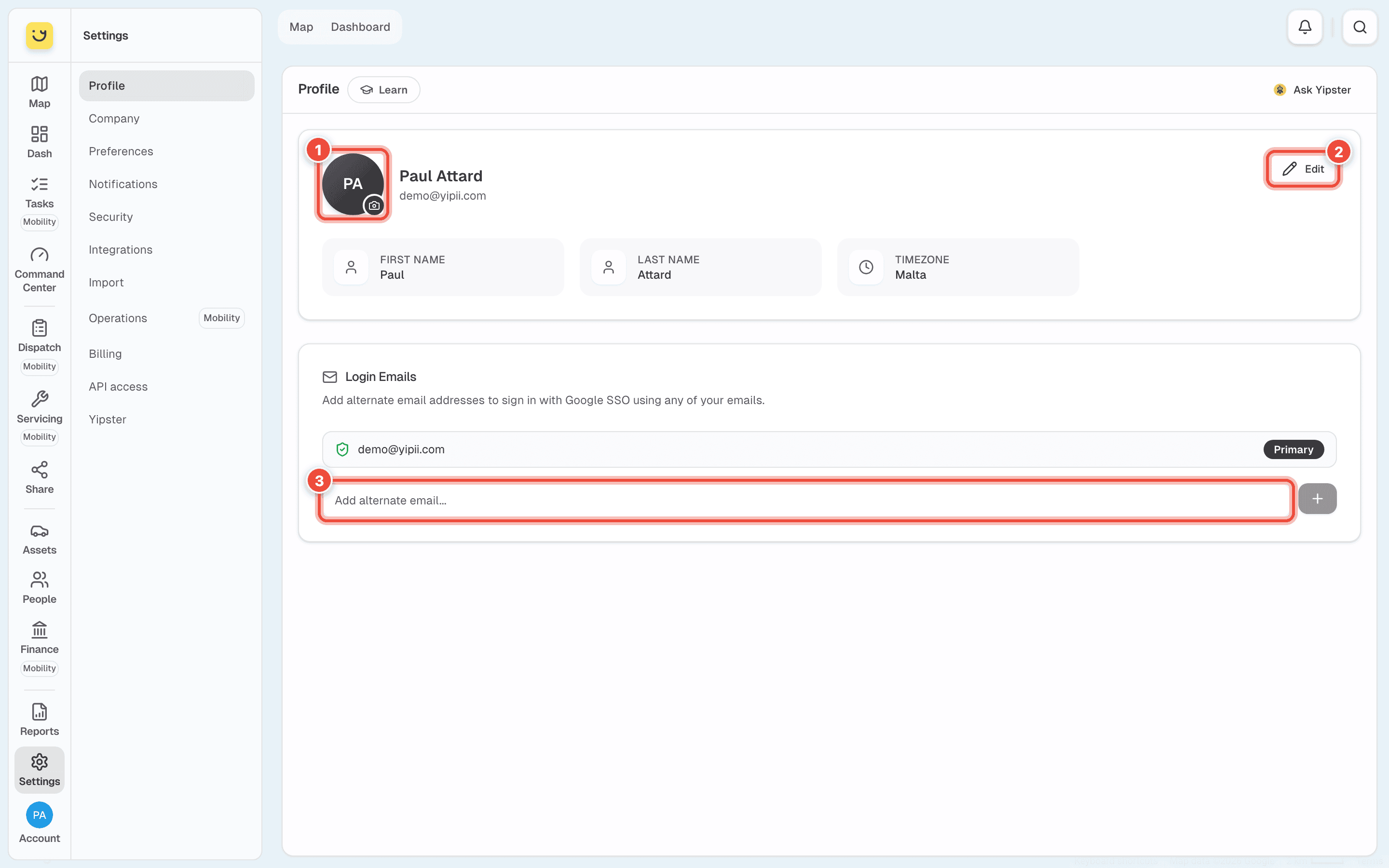Focus the Add alternate email field
The image size is (1389, 868).
[806, 500]
